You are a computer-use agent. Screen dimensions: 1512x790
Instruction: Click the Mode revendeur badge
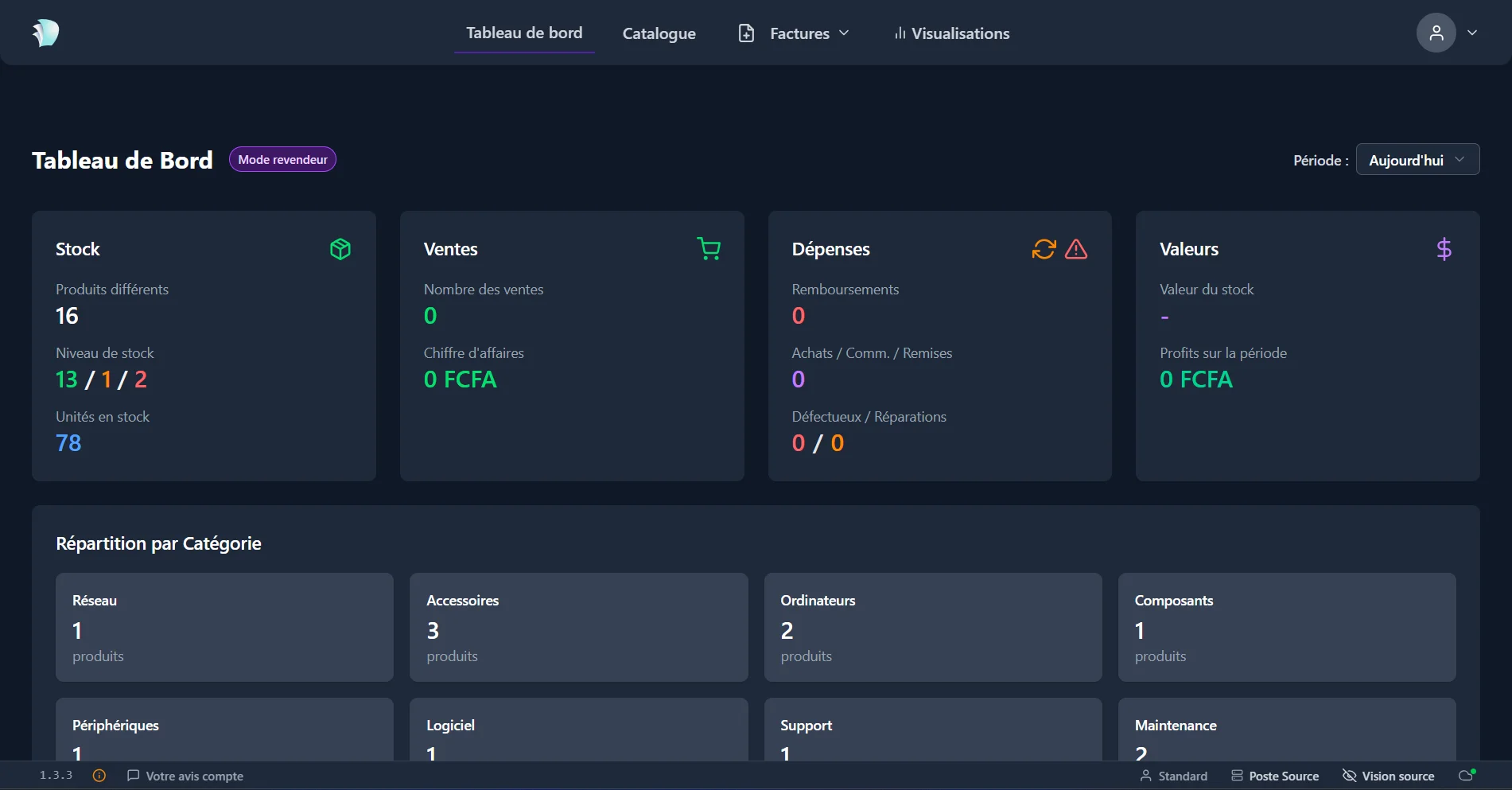point(282,159)
